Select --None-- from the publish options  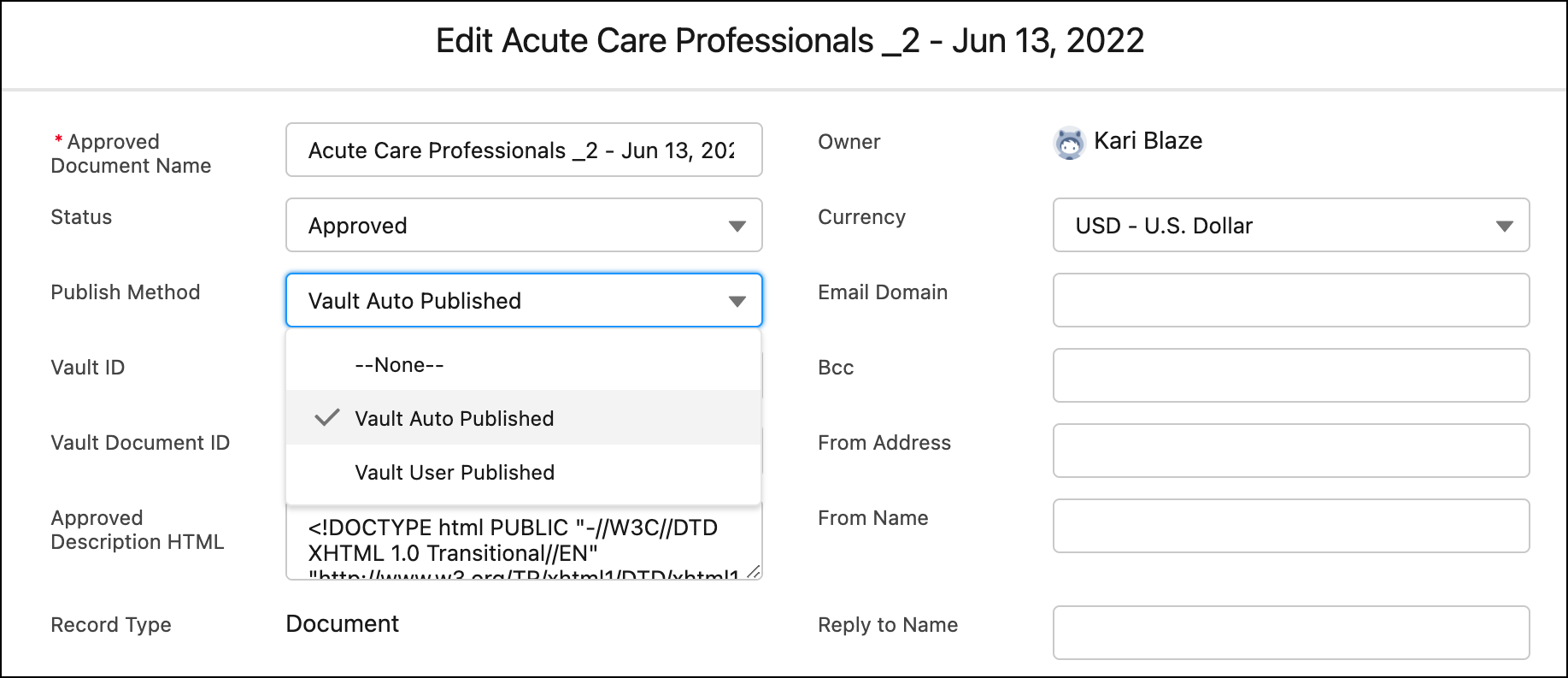coord(399,365)
